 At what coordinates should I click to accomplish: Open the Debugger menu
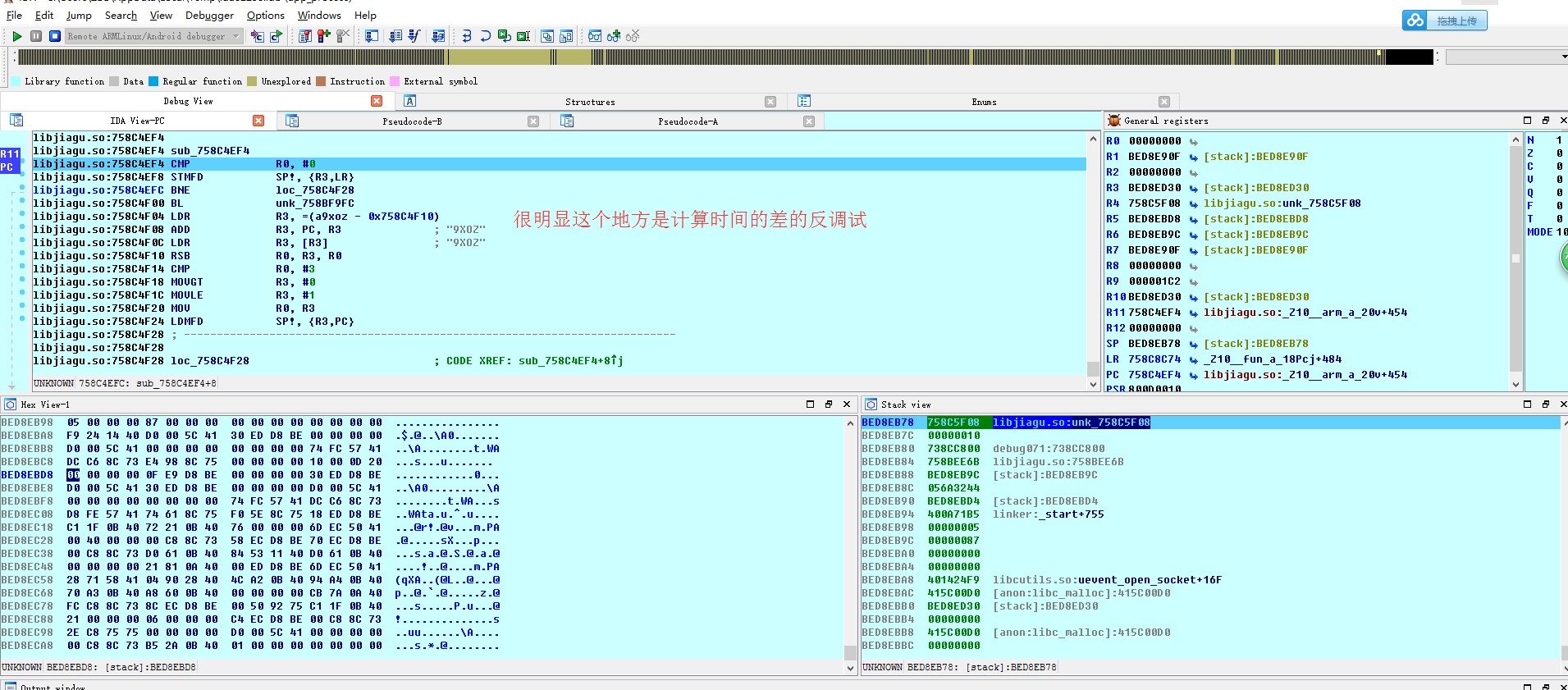[209, 15]
